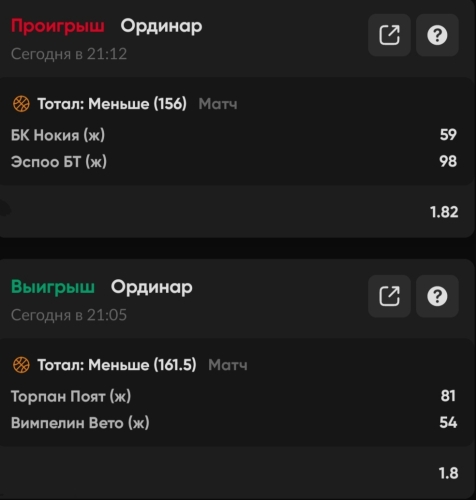Tap basketball icon beside Тотал: Меньше (161.5)
This screenshot has height=500, width=476.
point(21,365)
